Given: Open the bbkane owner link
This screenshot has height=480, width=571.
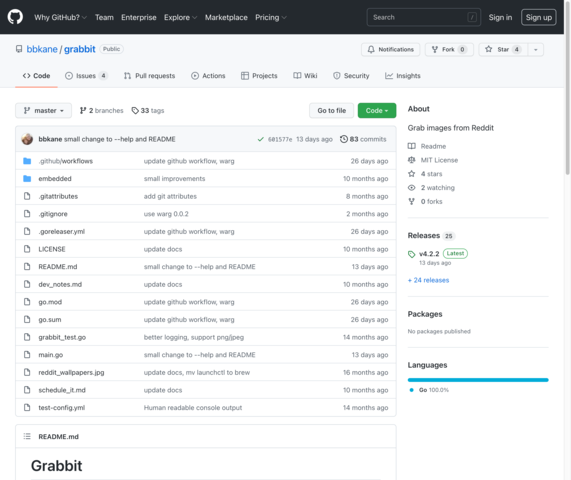Looking at the screenshot, I should click(42, 49).
